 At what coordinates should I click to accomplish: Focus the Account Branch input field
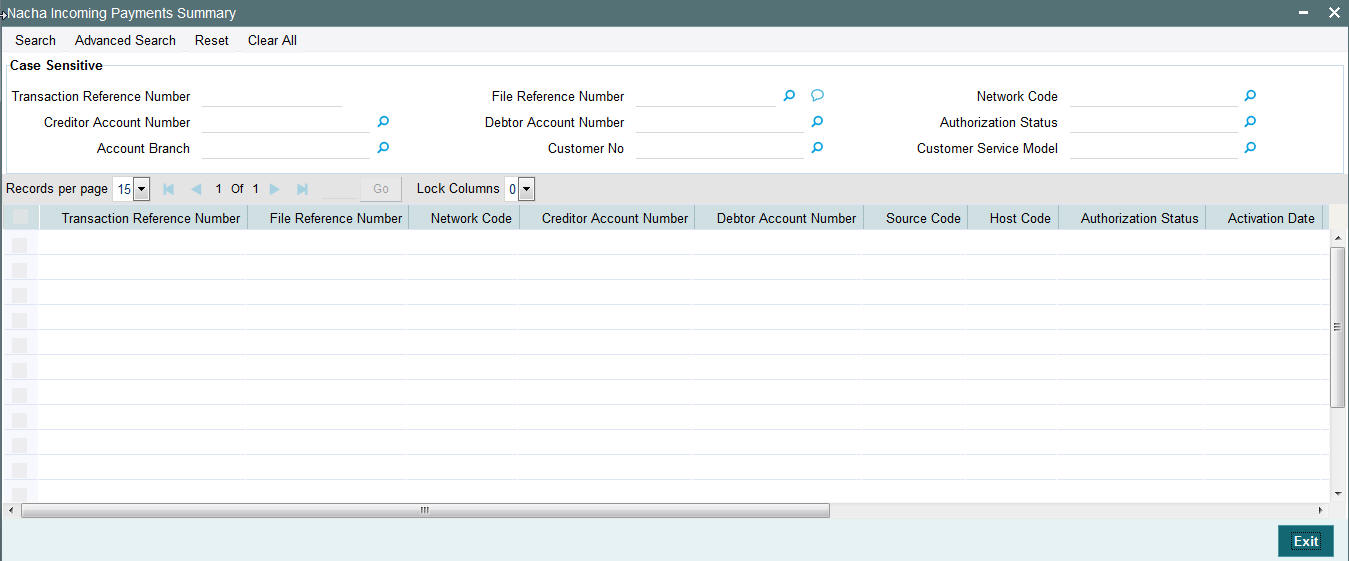coord(285,148)
